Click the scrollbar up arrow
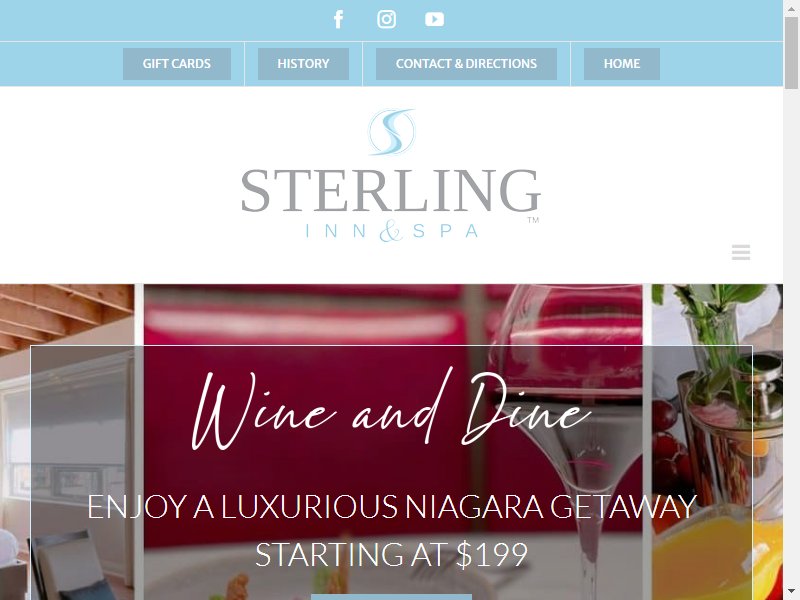The width and height of the screenshot is (800, 600). tap(791, 7)
